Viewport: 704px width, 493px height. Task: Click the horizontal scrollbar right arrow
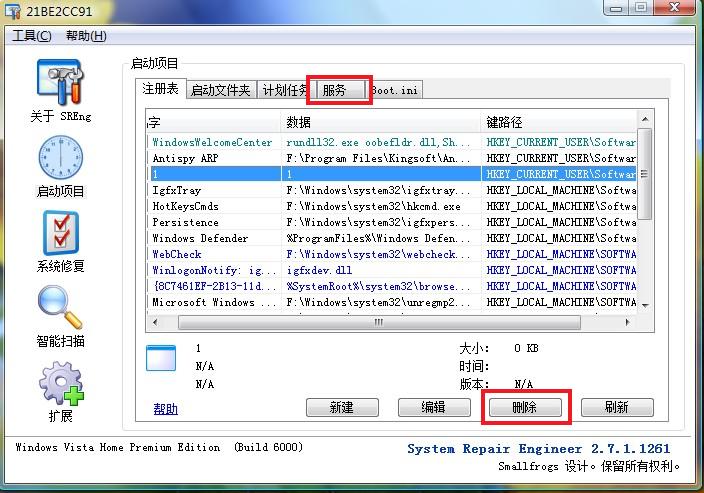pyautogui.click(x=628, y=322)
